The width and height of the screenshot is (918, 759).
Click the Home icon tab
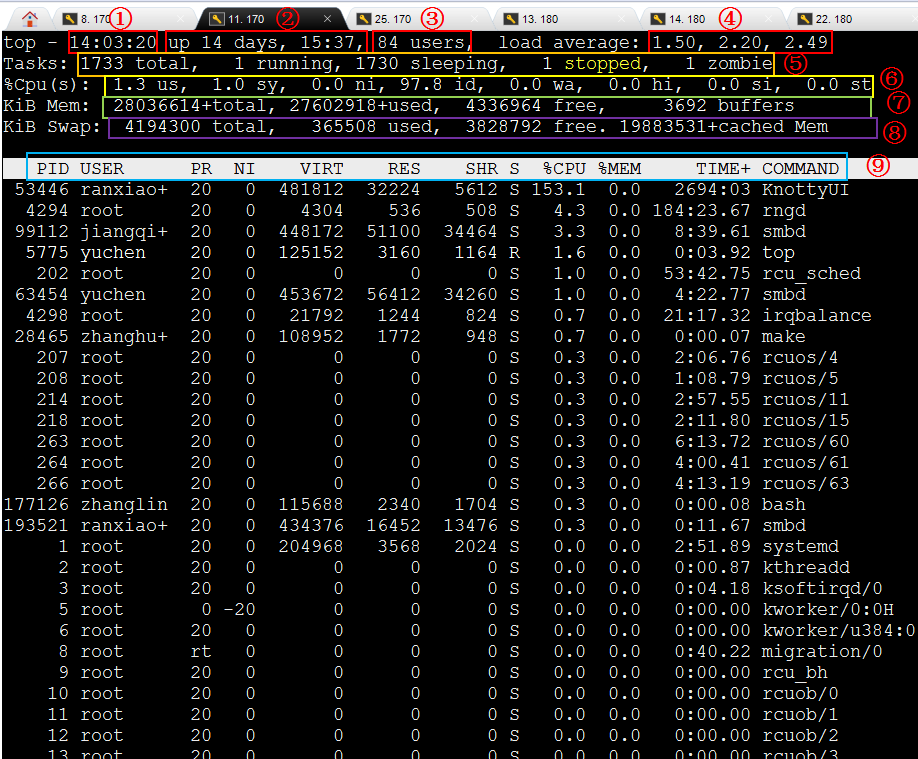click(30, 18)
